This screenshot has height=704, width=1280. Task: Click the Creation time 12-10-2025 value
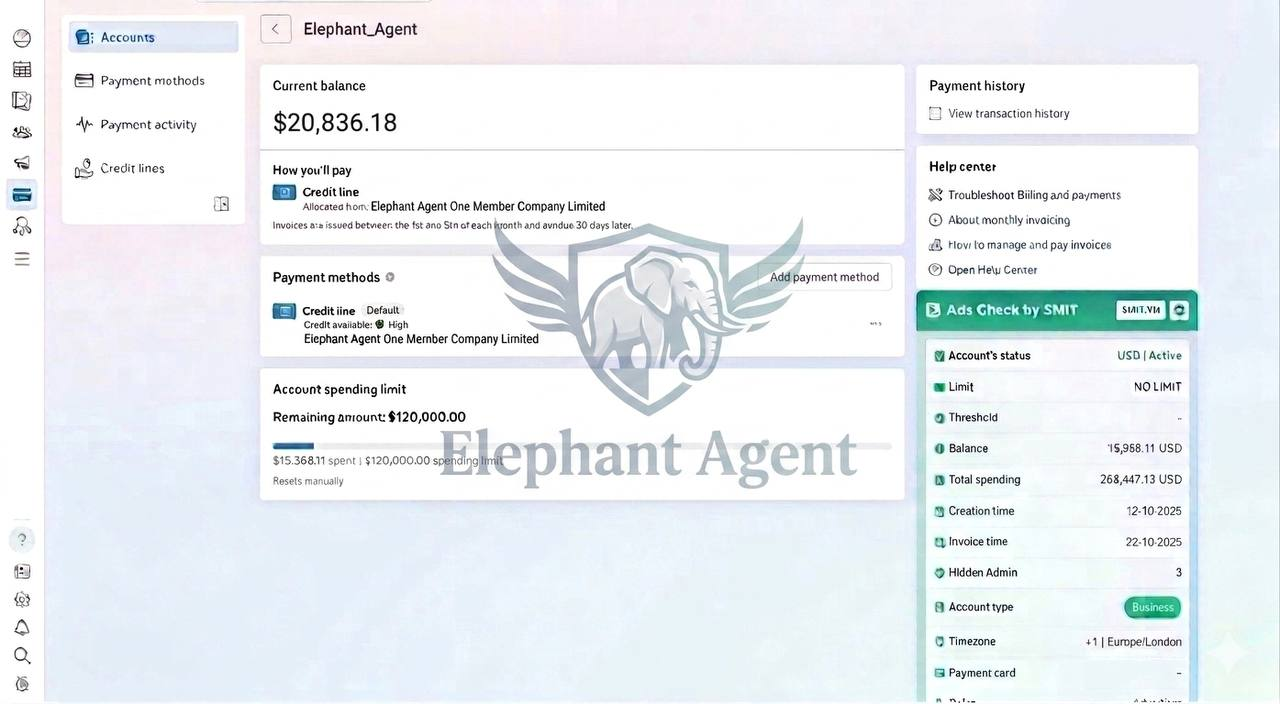(1154, 511)
